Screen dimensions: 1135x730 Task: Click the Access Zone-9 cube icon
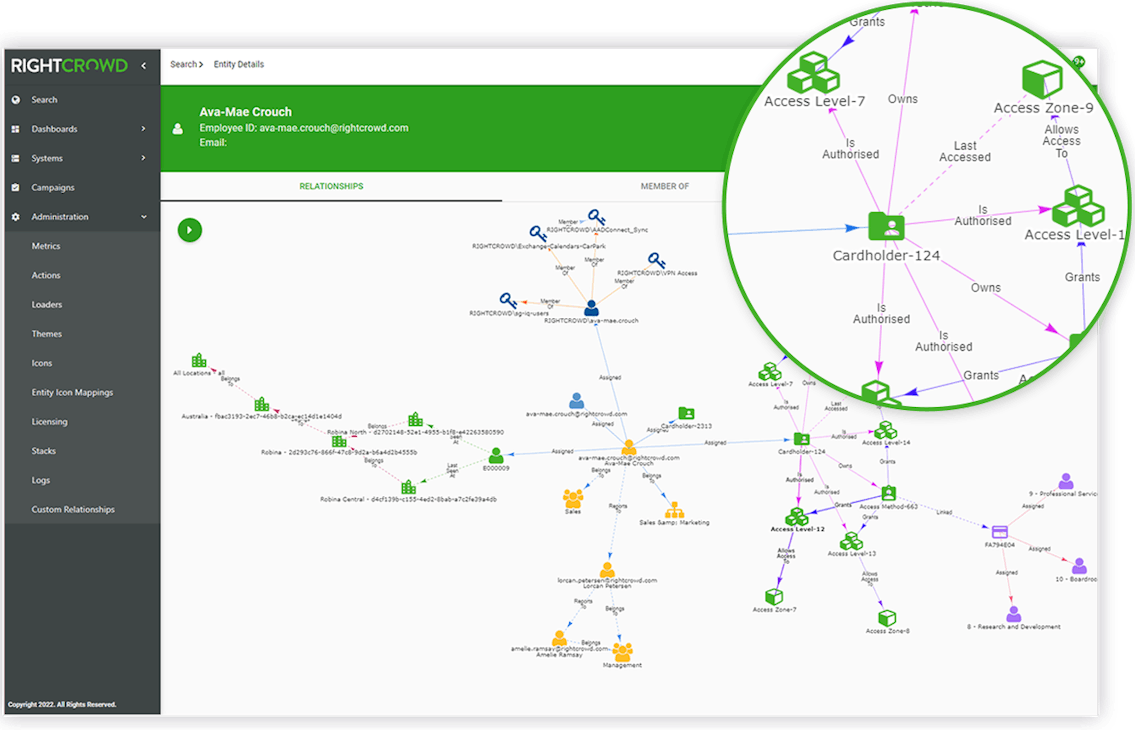coord(1041,80)
